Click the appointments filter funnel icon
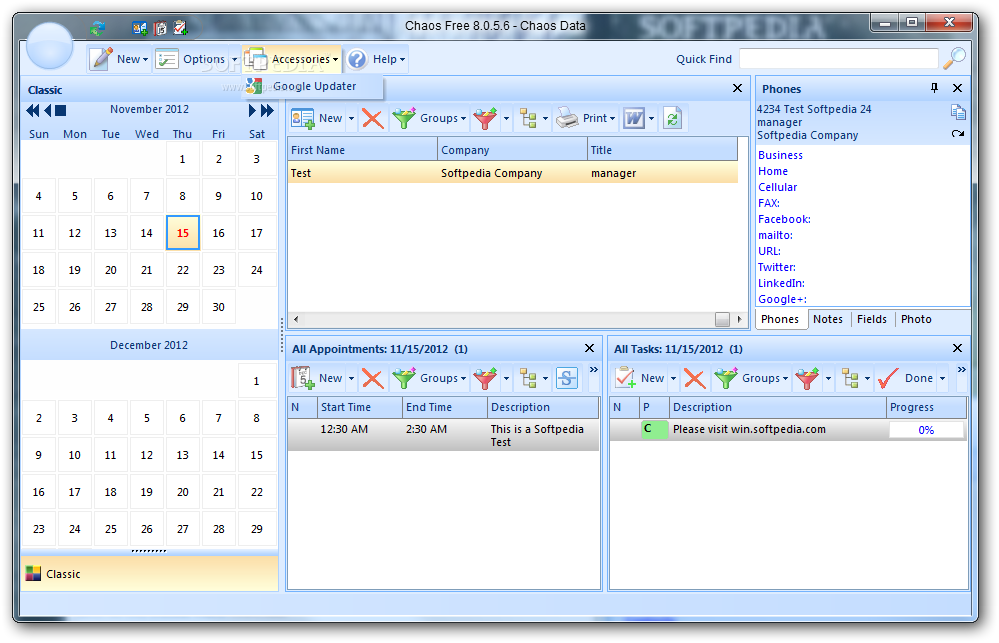Viewport: 999px width, 643px height. point(485,379)
